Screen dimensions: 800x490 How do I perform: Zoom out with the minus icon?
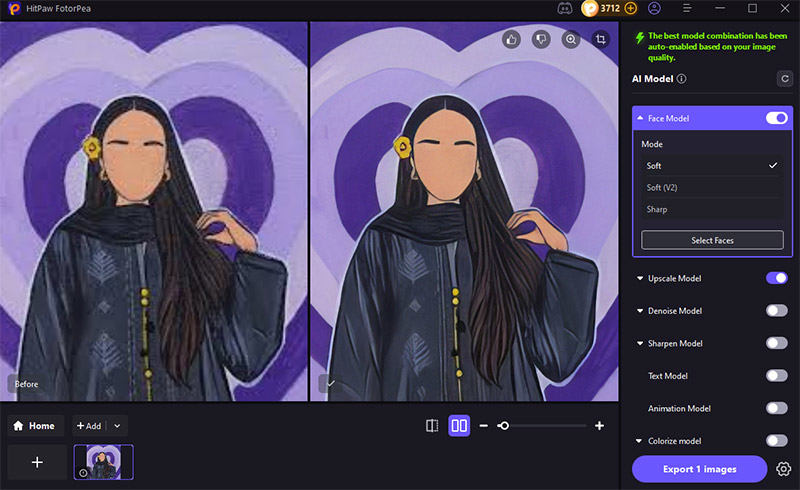coord(484,426)
